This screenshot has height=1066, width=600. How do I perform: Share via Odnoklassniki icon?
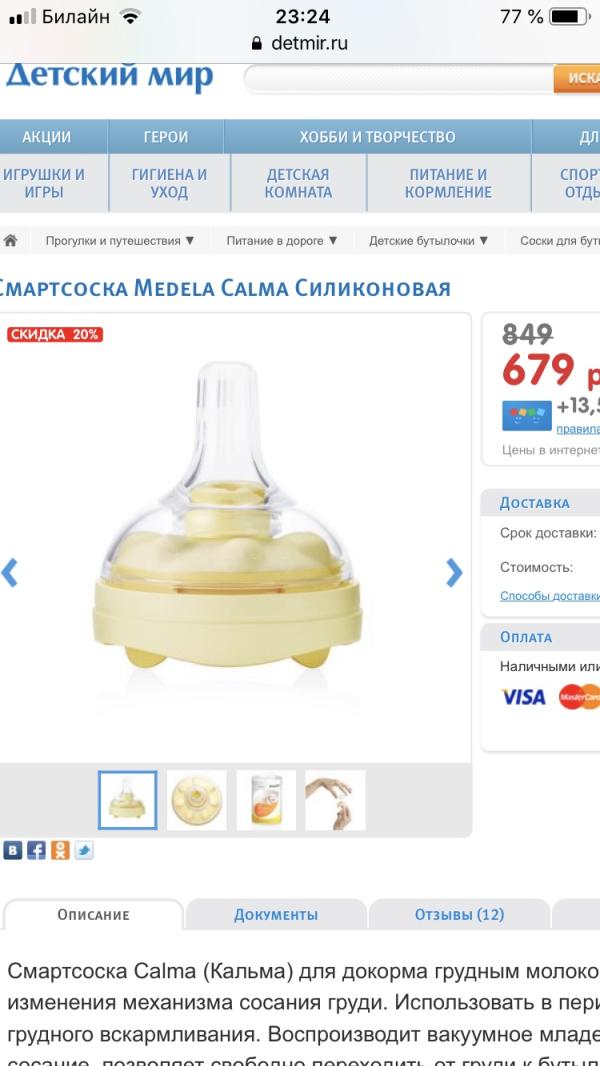click(x=60, y=850)
